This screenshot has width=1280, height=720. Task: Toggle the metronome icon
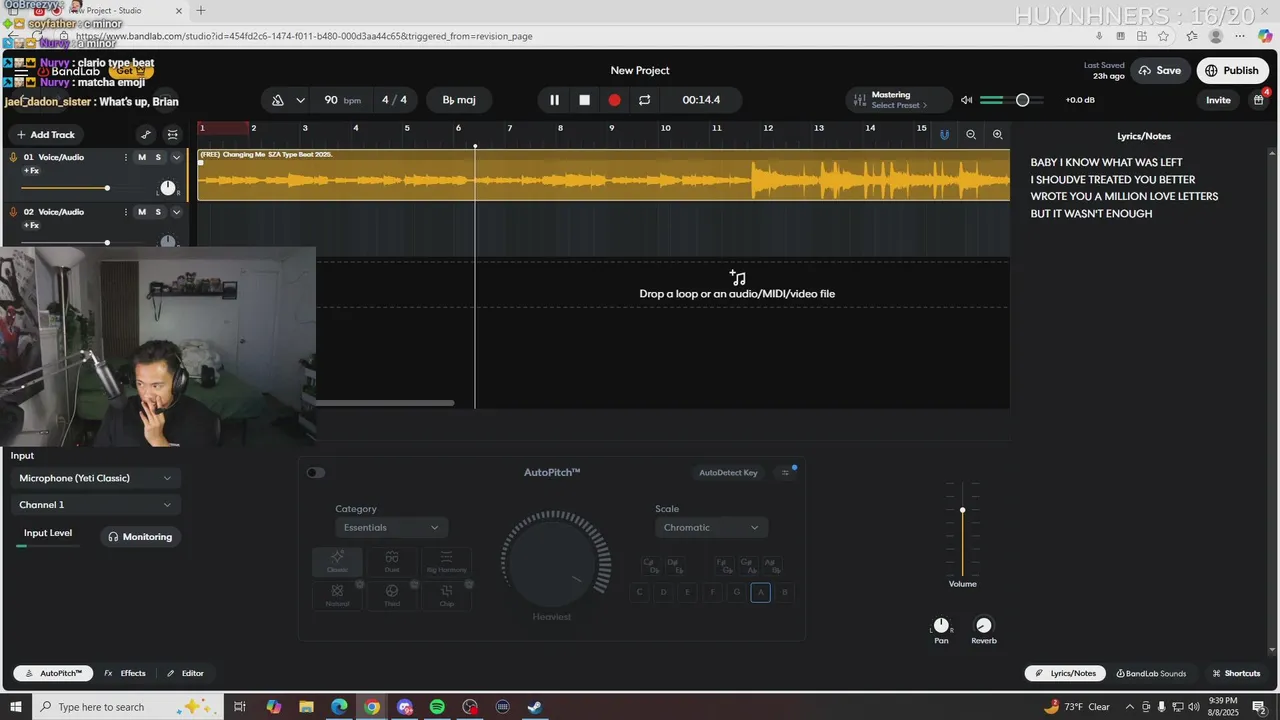(x=277, y=100)
